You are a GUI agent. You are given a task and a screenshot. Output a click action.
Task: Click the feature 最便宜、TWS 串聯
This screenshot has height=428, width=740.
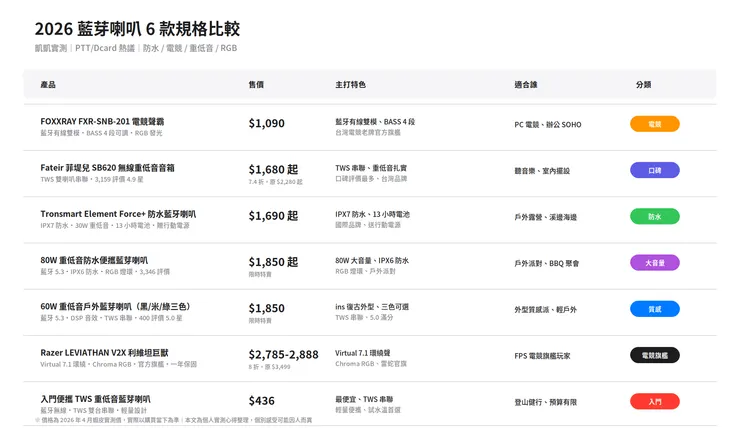364,399
